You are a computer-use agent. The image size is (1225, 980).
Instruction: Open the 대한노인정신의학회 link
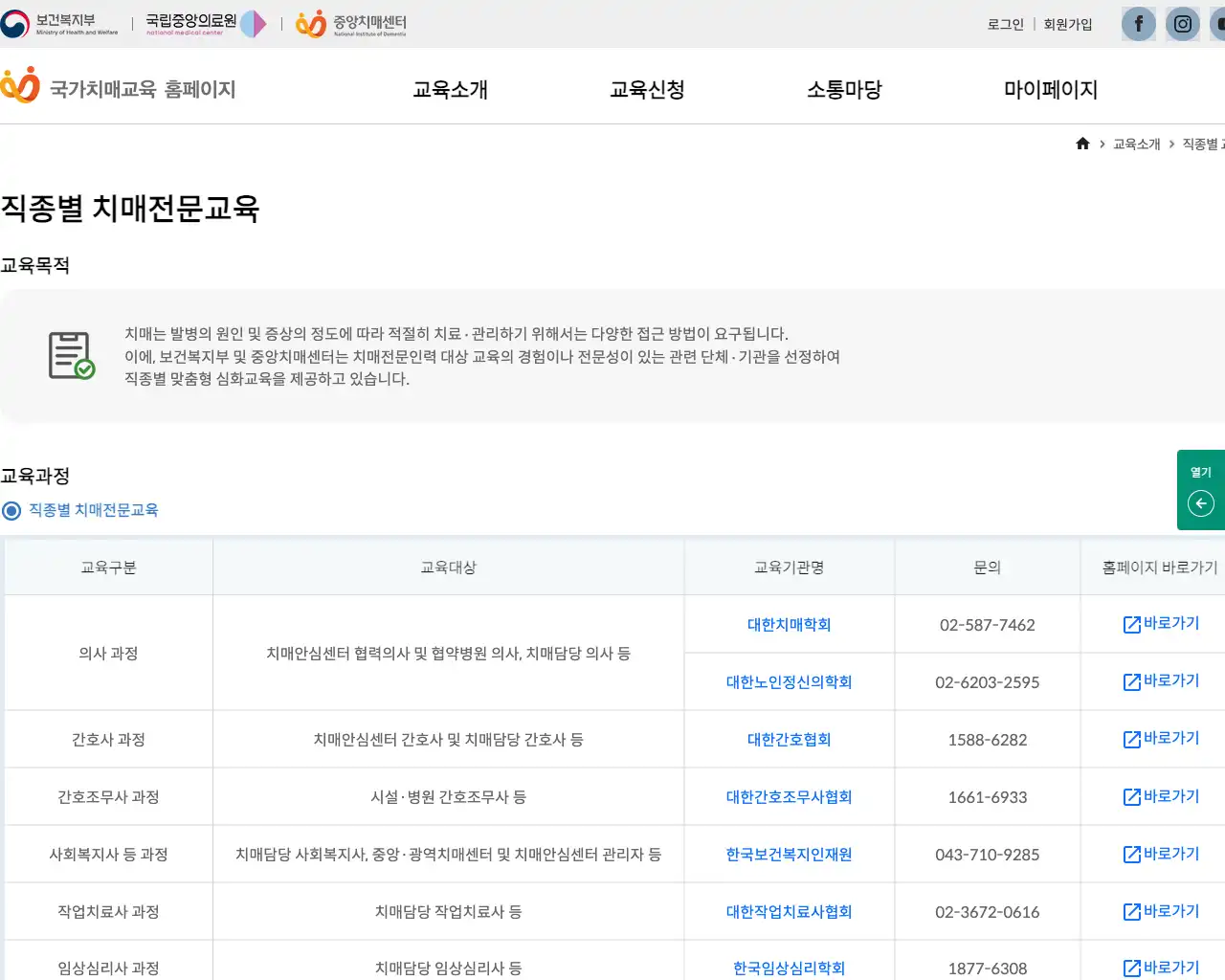tap(789, 682)
